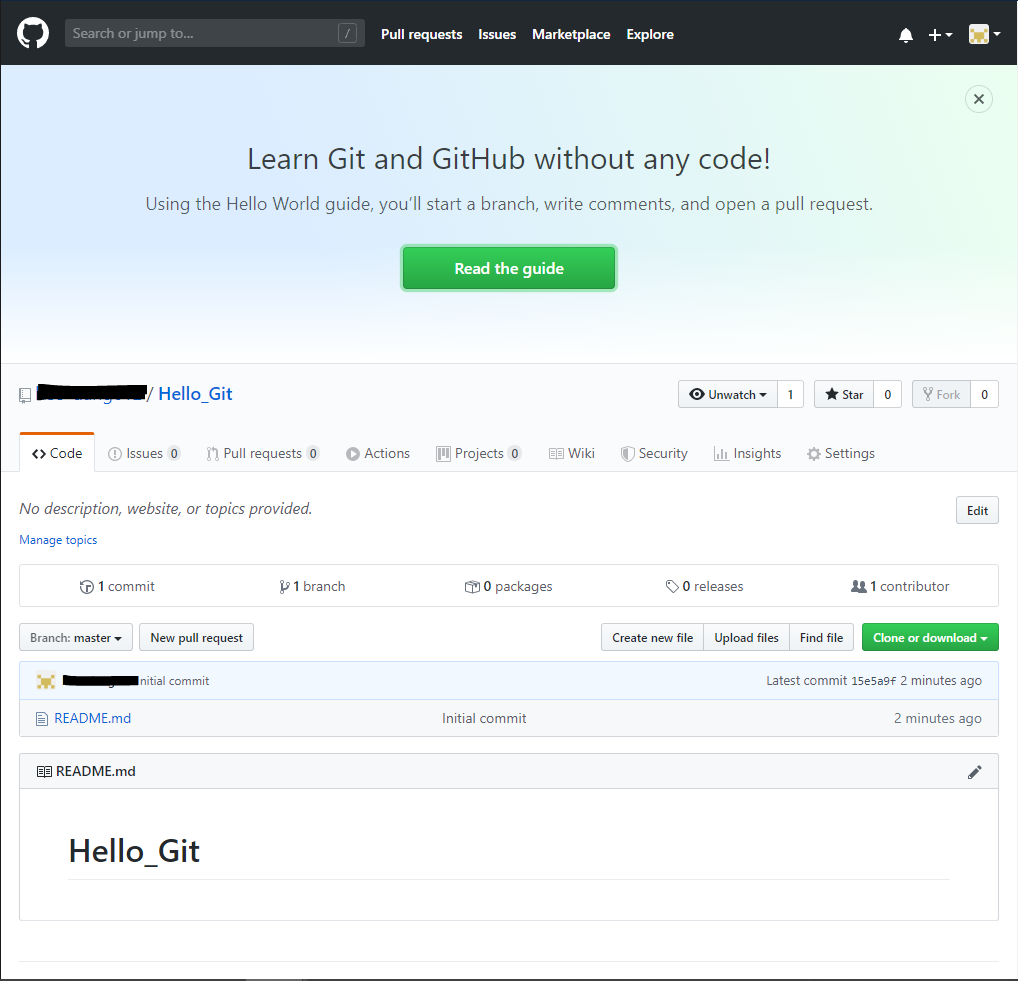This screenshot has width=1018, height=981.
Task: Click Upload files button
Action: [746, 638]
